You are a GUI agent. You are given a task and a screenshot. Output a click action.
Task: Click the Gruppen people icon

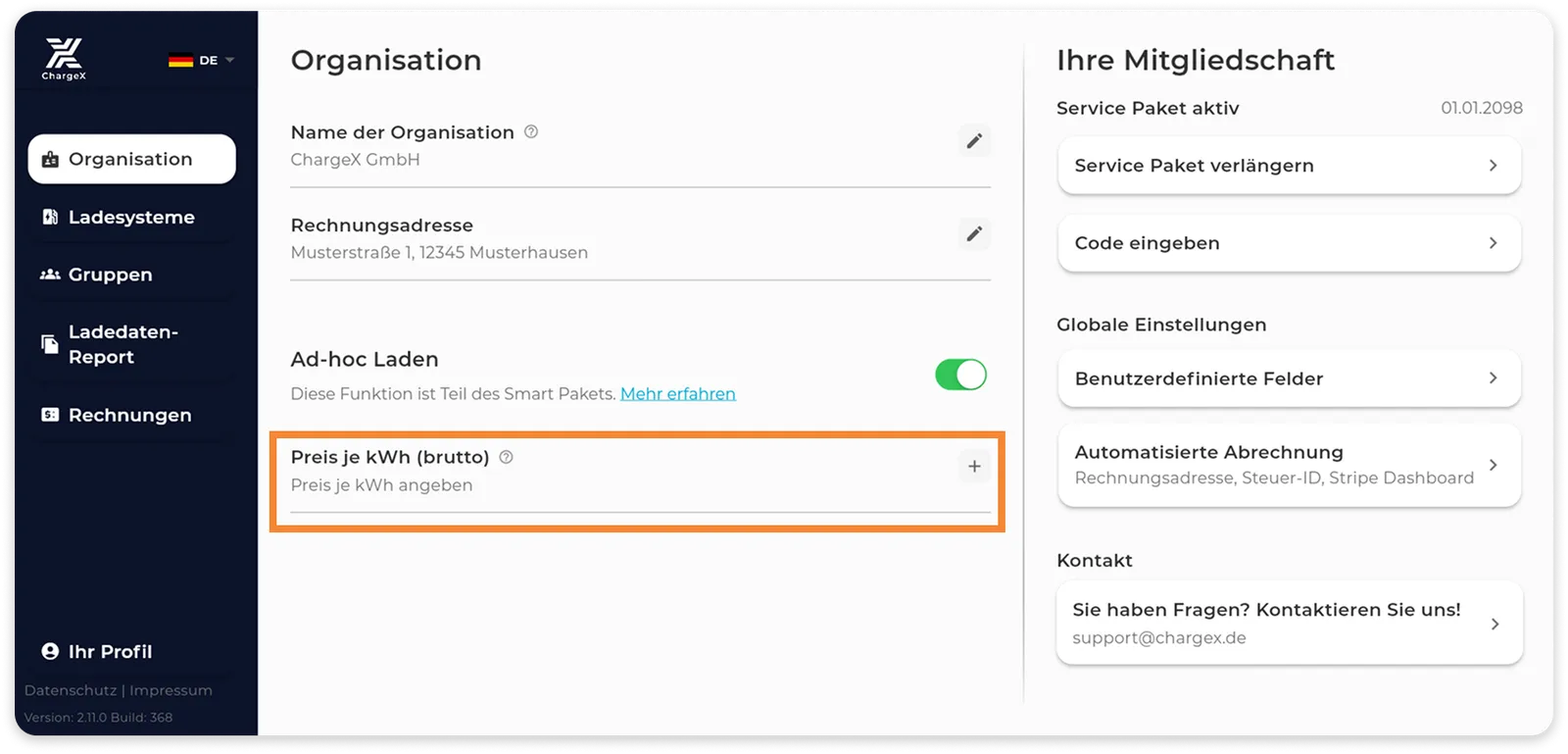click(50, 275)
